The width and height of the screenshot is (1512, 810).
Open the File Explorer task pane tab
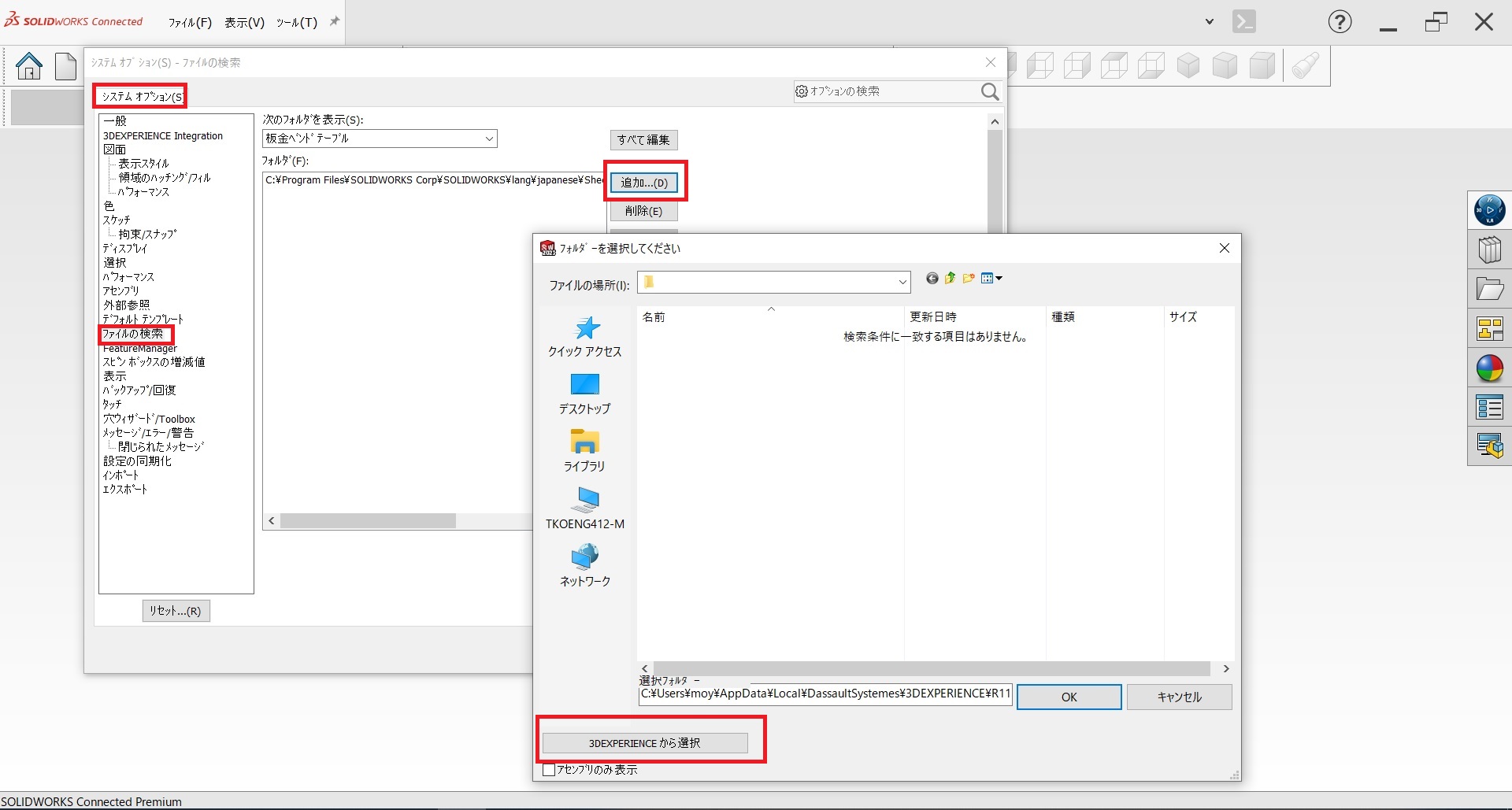[x=1489, y=290]
